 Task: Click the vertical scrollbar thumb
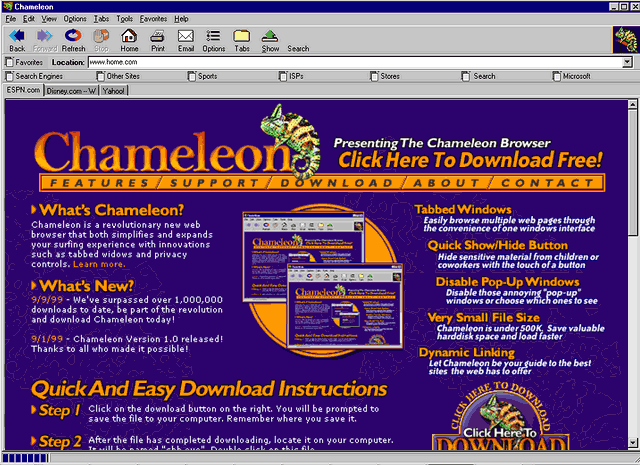pyautogui.click(x=632, y=172)
